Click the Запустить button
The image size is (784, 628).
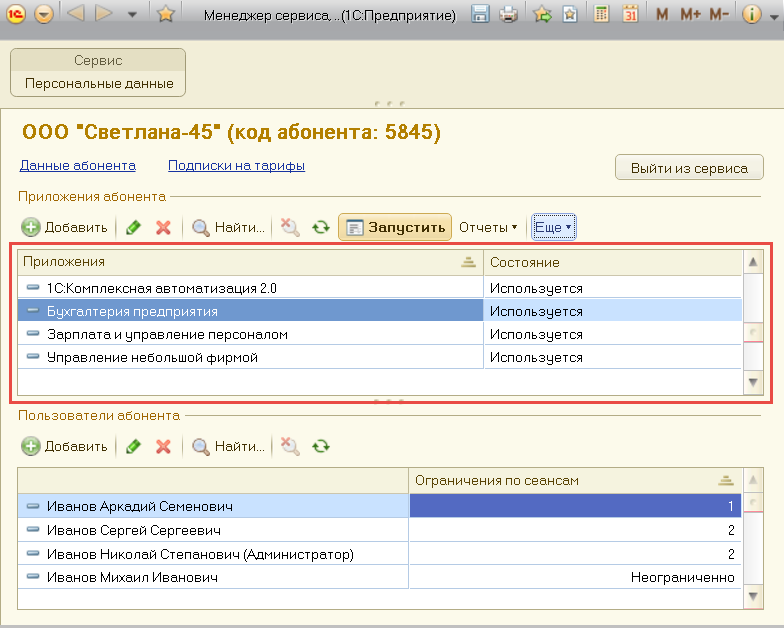[x=395, y=227]
